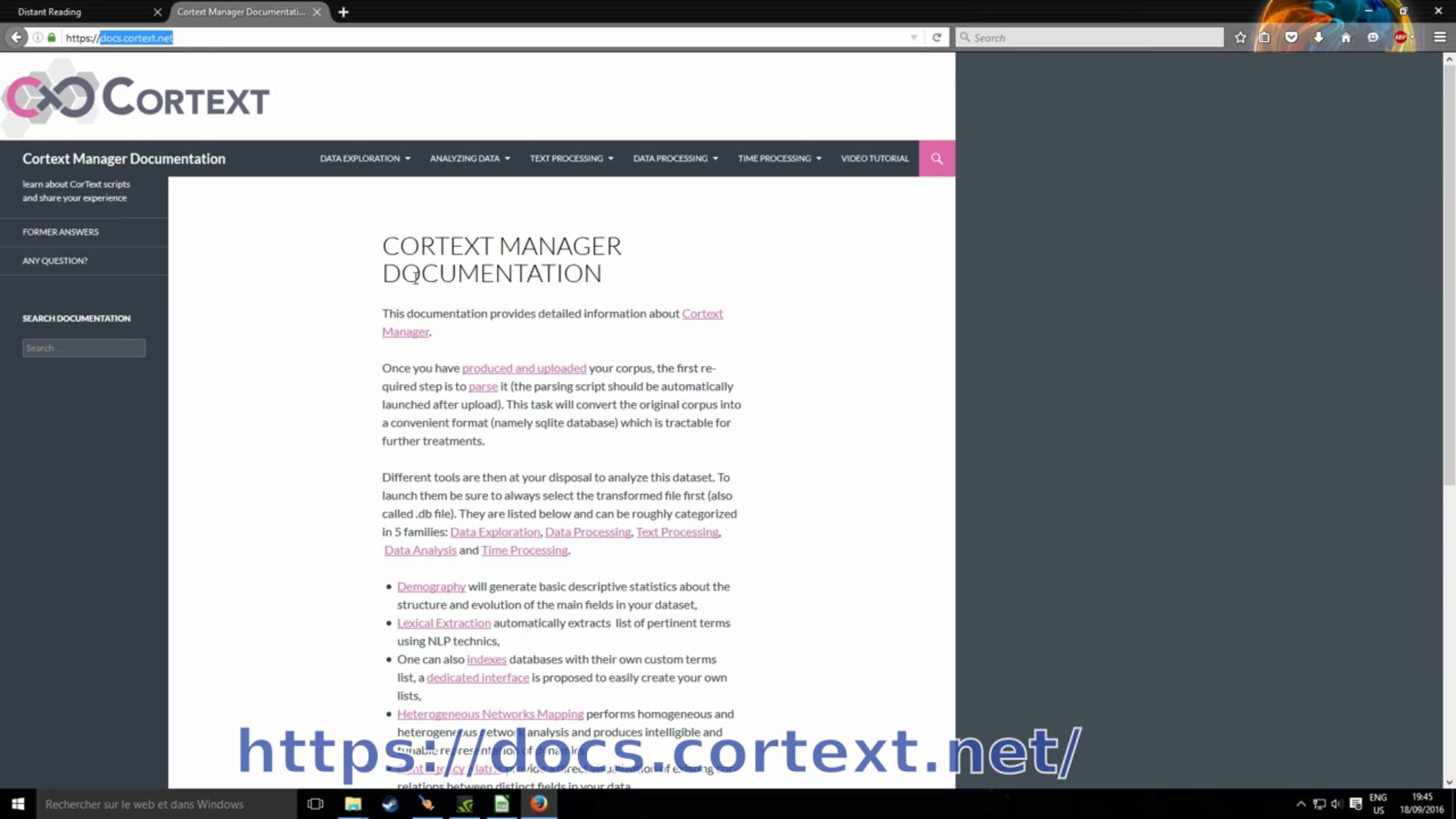Open the Demography link

(431, 587)
